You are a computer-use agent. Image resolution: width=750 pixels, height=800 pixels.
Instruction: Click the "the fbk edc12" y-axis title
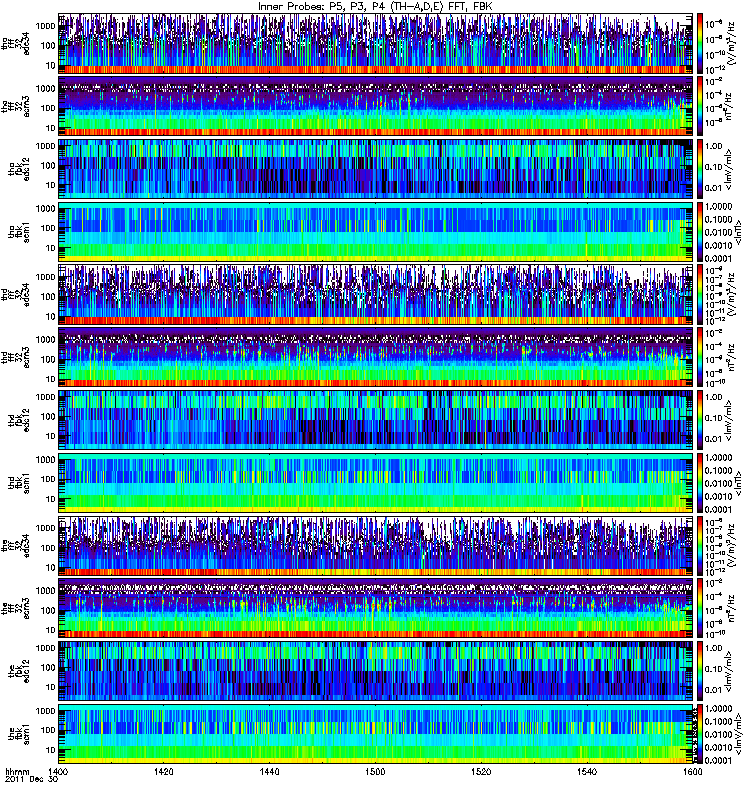pyautogui.click(x=19, y=671)
